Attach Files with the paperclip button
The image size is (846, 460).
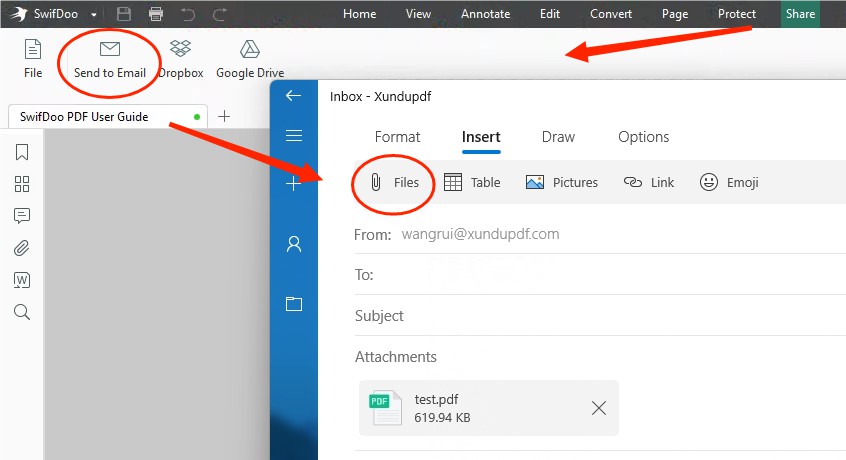click(394, 183)
